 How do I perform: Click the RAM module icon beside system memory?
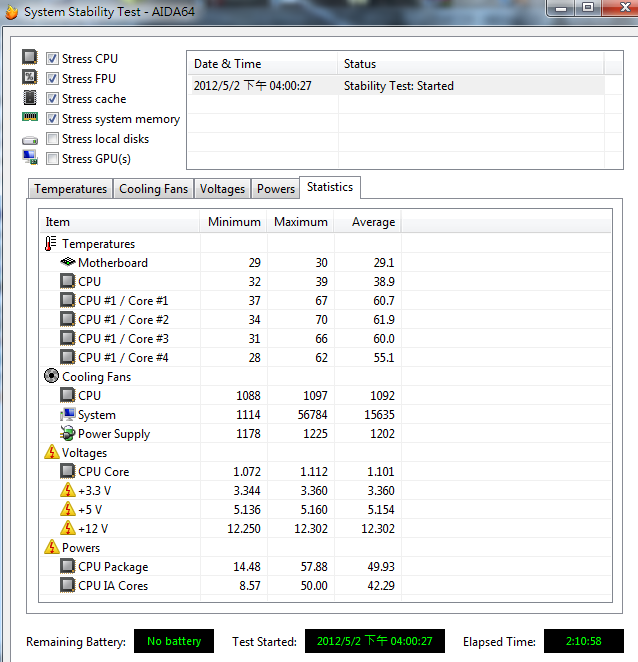click(30, 117)
